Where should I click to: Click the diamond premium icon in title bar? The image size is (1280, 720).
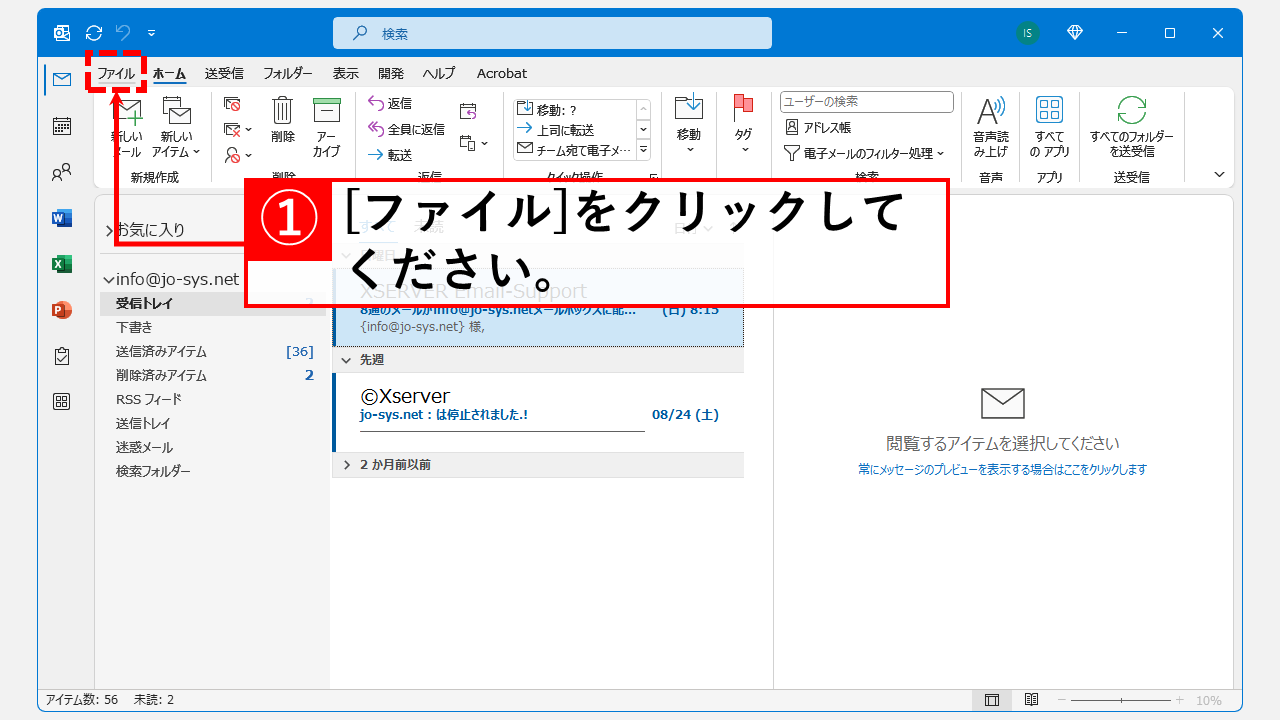click(x=1075, y=33)
